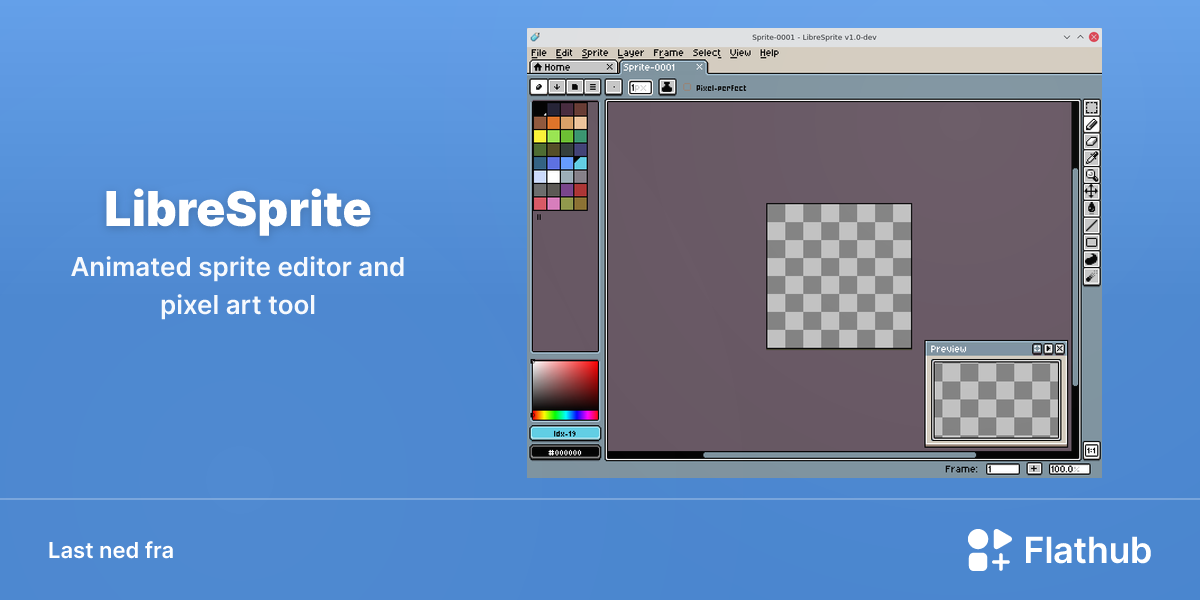The height and width of the screenshot is (600, 1200).
Task: Play animation in the Preview window
Action: click(1048, 348)
